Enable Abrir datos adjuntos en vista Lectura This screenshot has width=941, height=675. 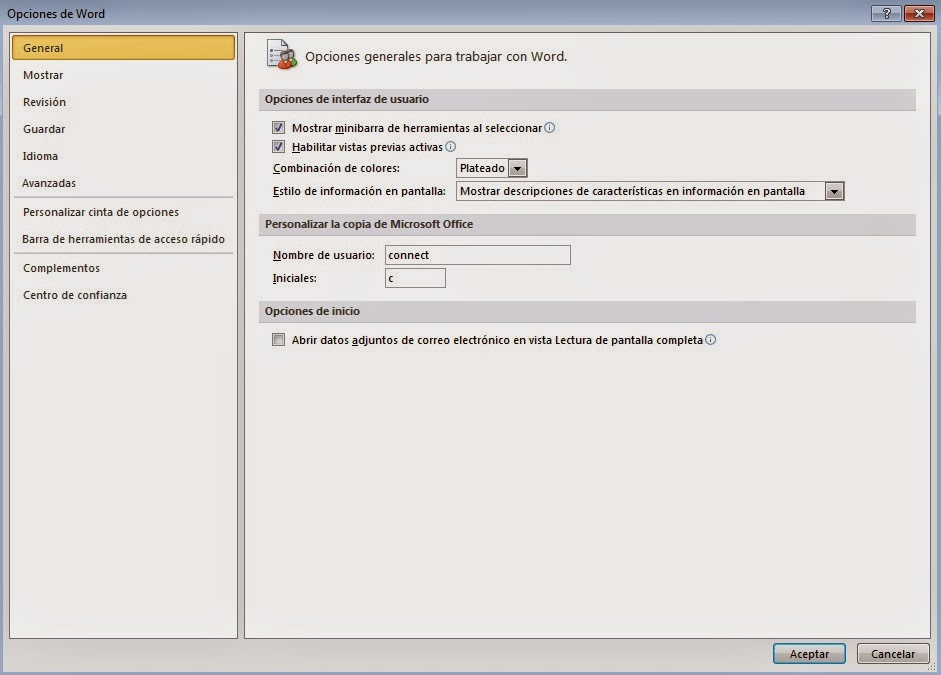278,340
